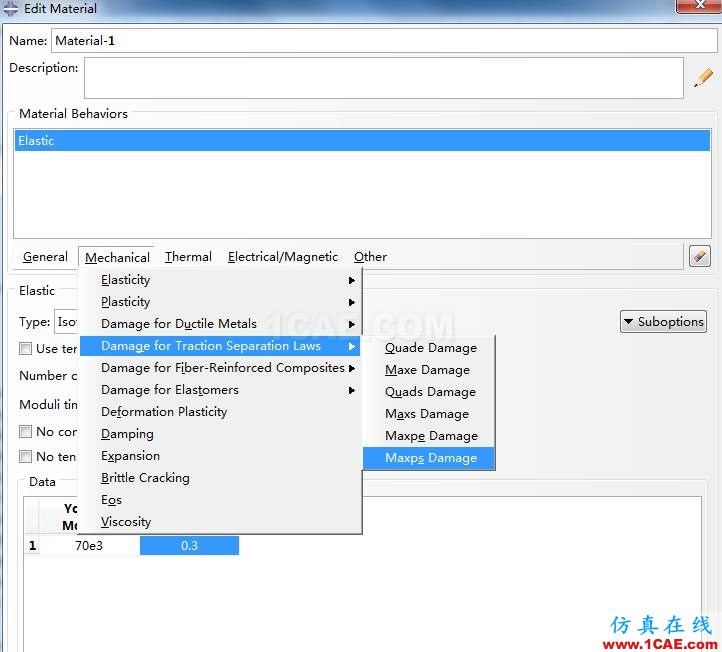Open the Suboptions dropdown
The height and width of the screenshot is (652, 722).
click(663, 321)
